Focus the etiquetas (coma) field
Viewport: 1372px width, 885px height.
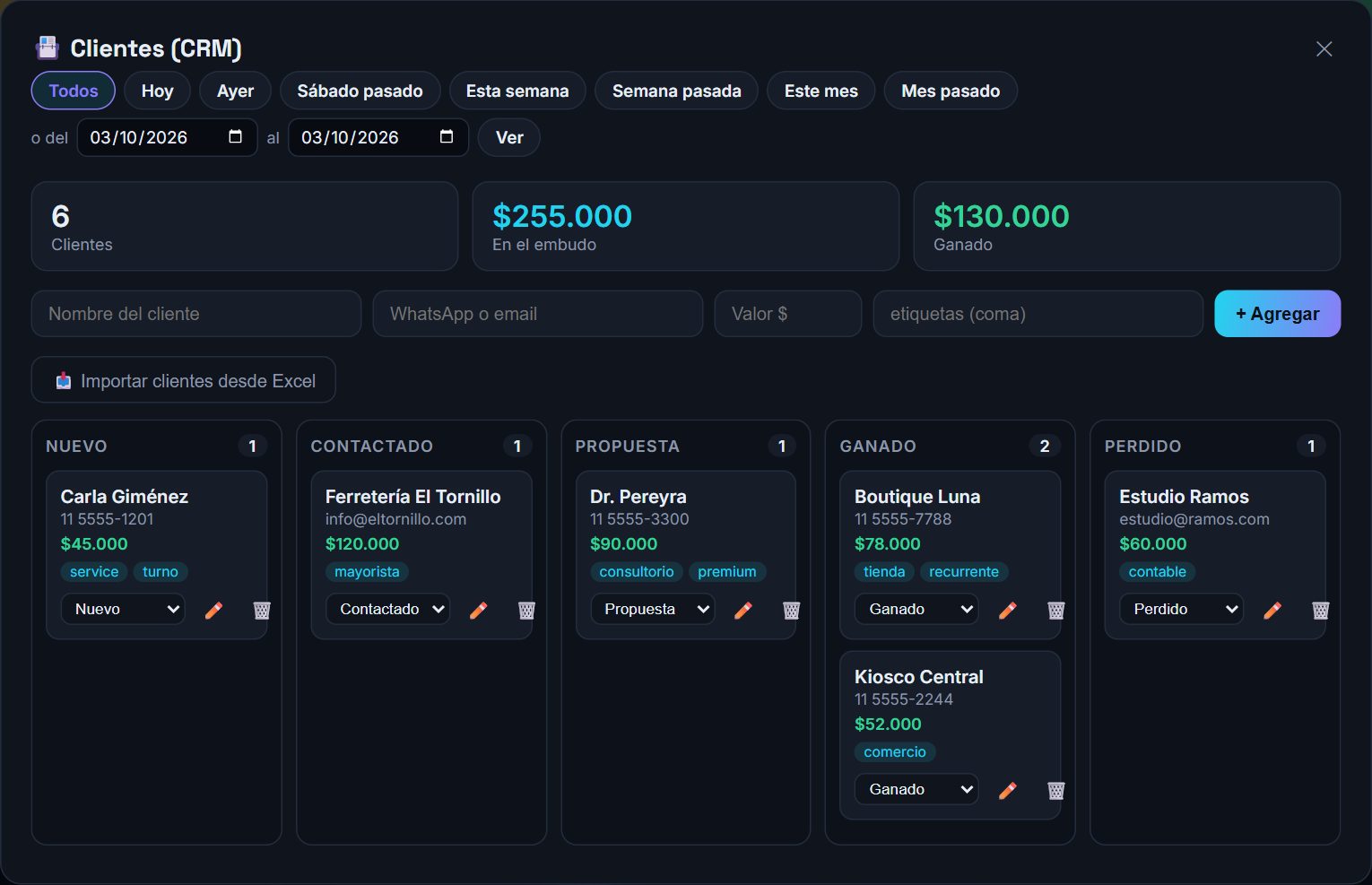point(1038,314)
